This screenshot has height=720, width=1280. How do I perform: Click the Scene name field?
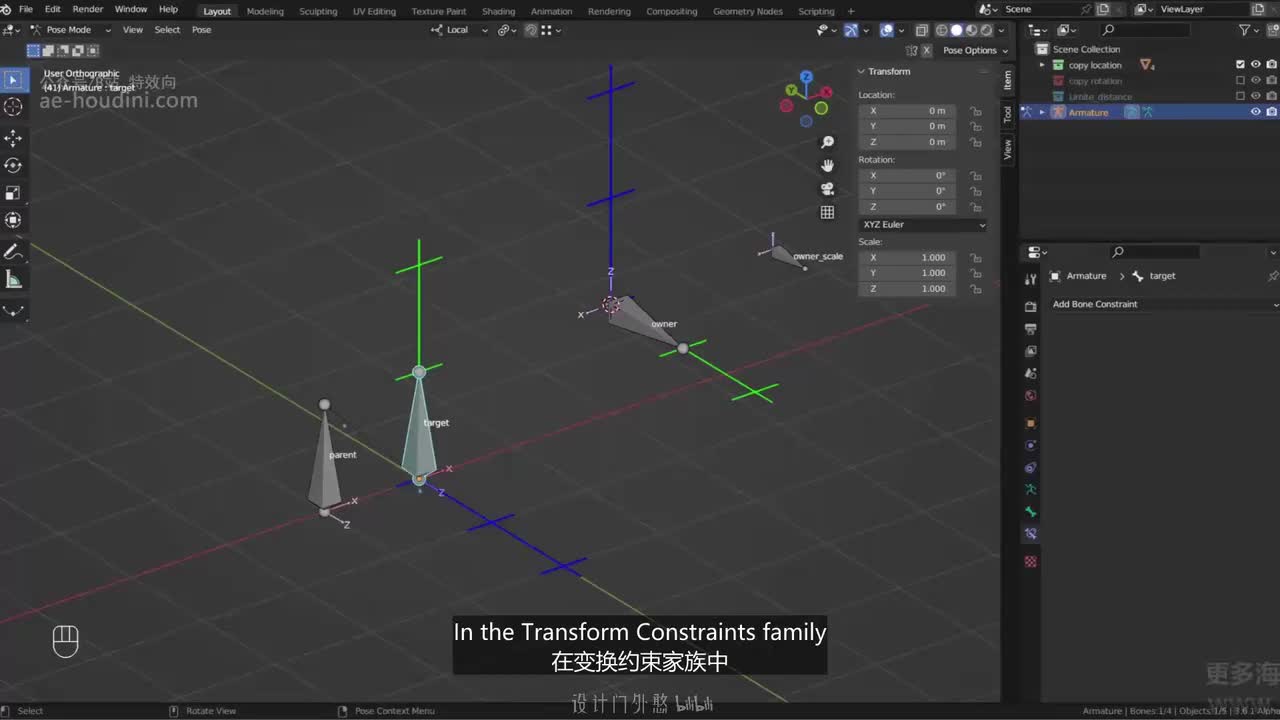point(1040,9)
